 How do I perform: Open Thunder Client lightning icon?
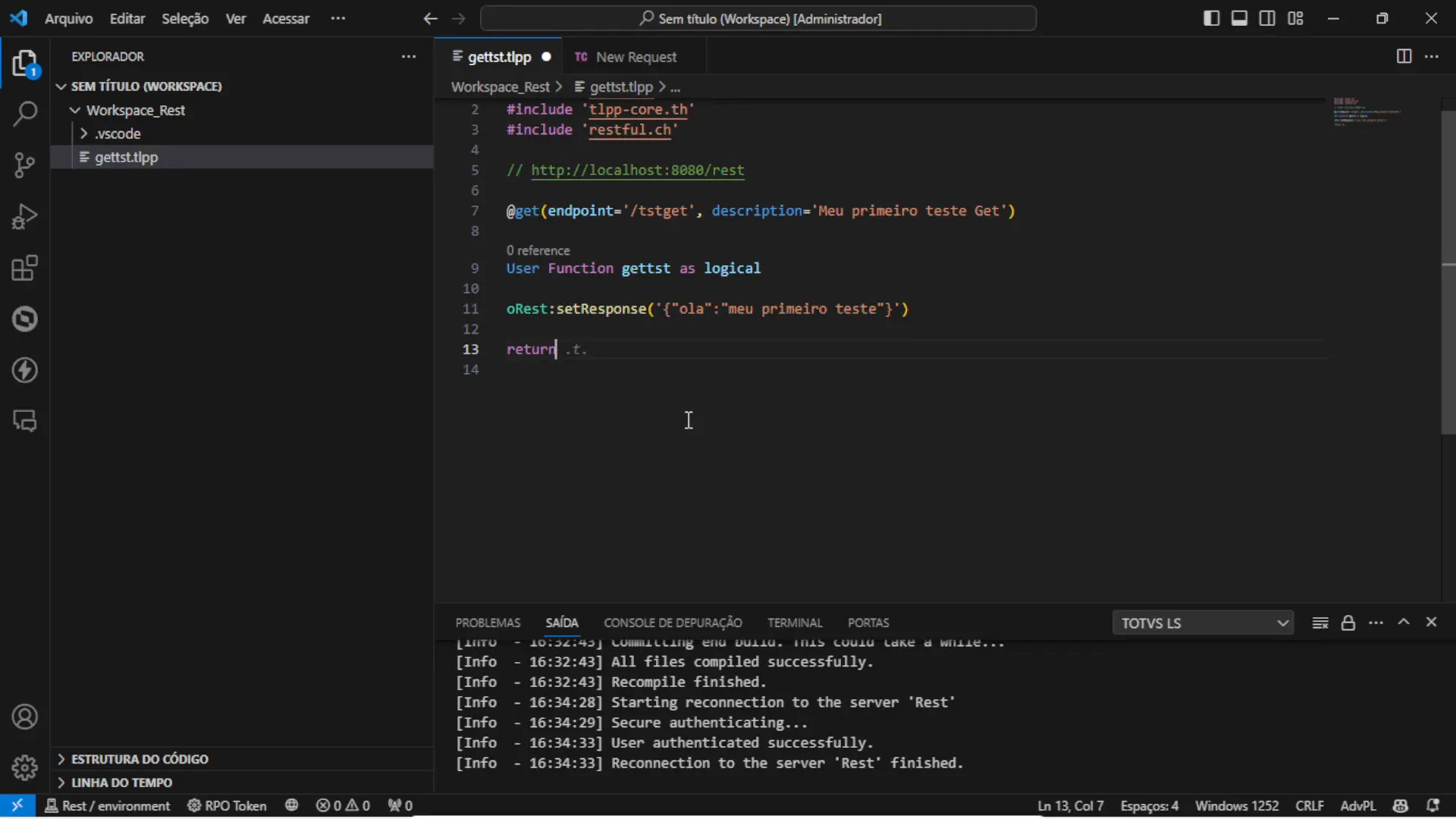(25, 370)
